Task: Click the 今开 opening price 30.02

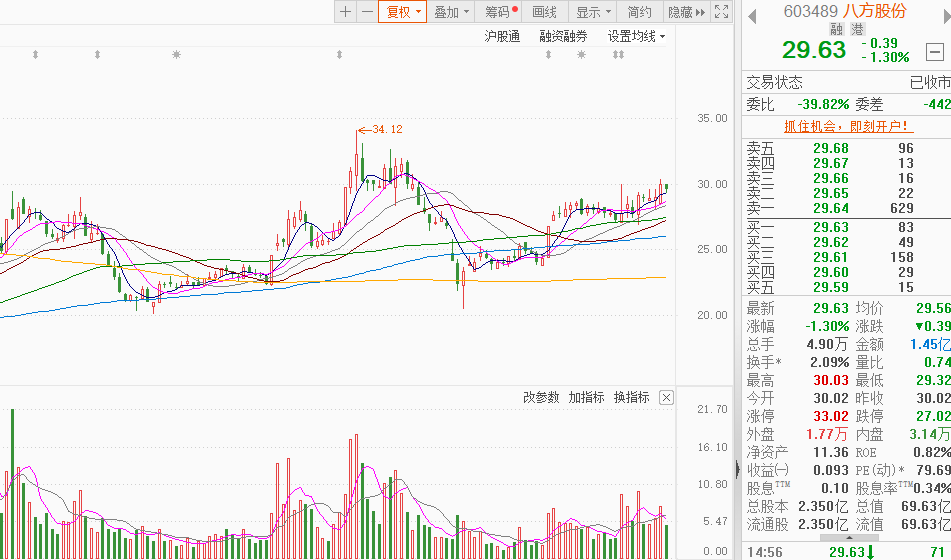Action: point(831,399)
